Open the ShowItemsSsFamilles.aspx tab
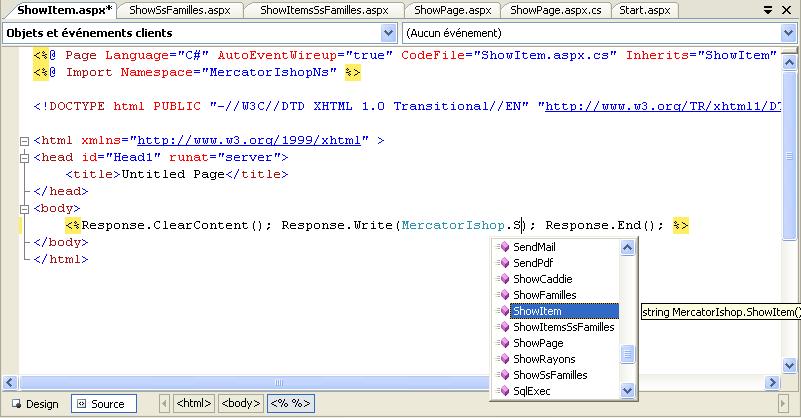Image resolution: width=801 pixels, height=418 pixels. [324, 10]
